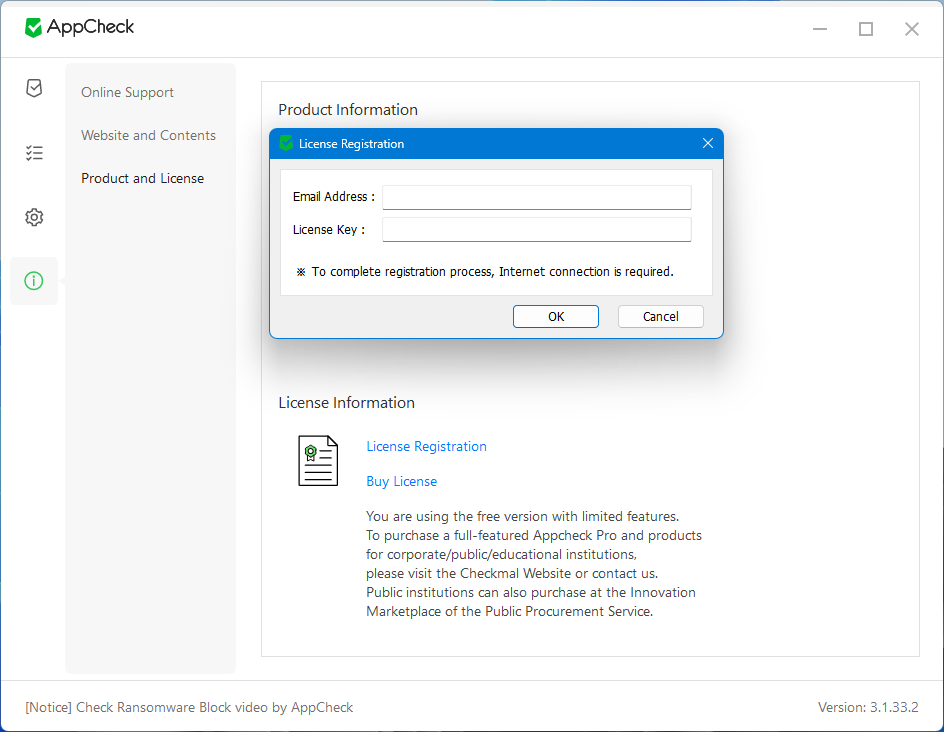This screenshot has width=944, height=732.
Task: Switch to Website and Contents section
Action: (x=148, y=136)
